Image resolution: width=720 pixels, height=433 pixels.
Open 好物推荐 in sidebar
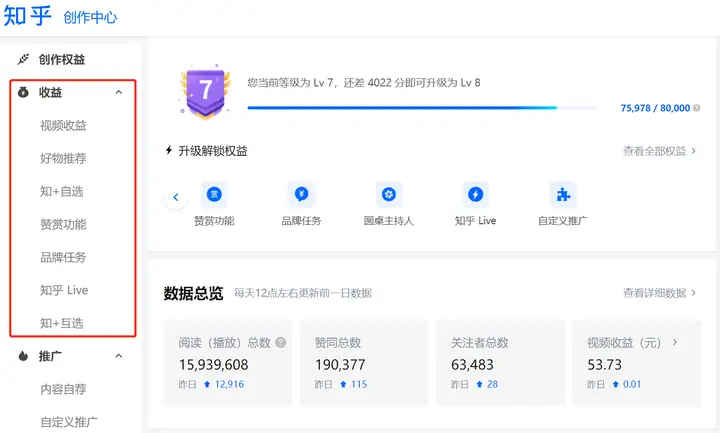click(63, 158)
